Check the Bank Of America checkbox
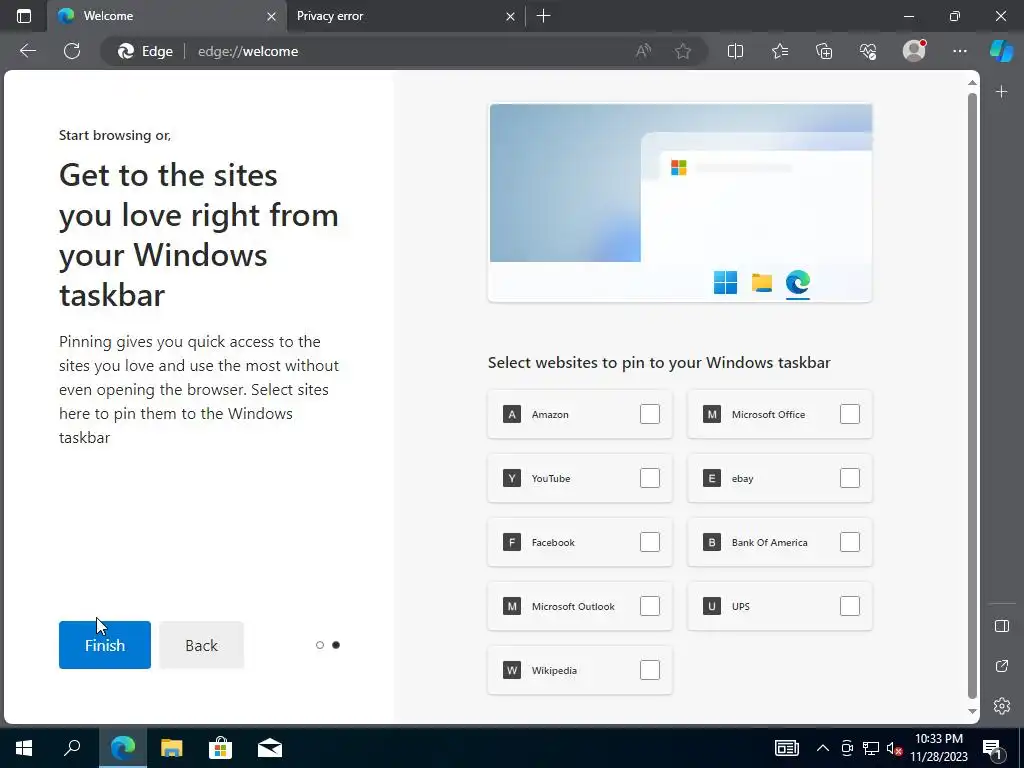Image resolution: width=1024 pixels, height=768 pixels. pos(850,542)
